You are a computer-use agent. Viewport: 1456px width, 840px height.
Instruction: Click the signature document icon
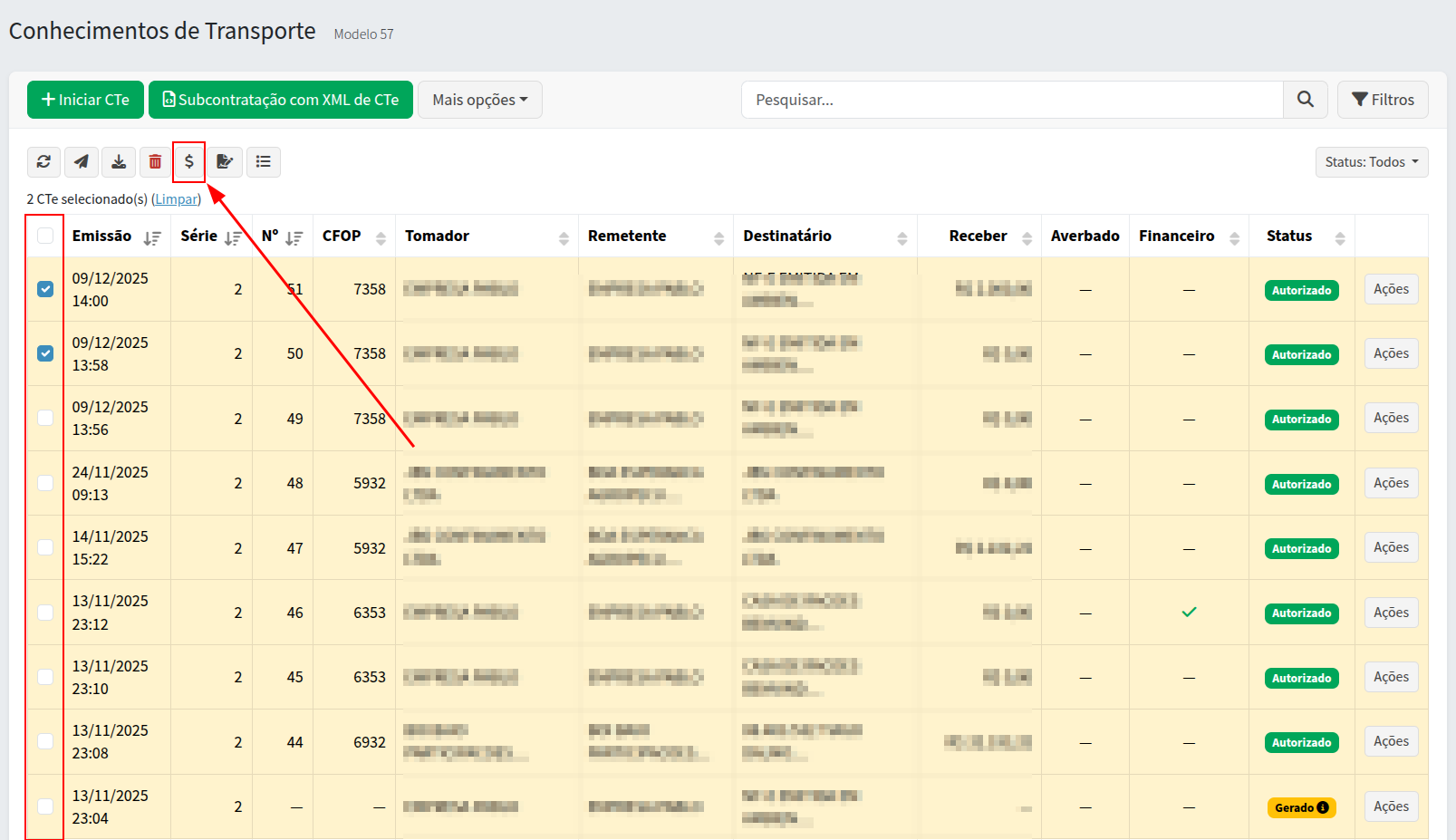225,162
